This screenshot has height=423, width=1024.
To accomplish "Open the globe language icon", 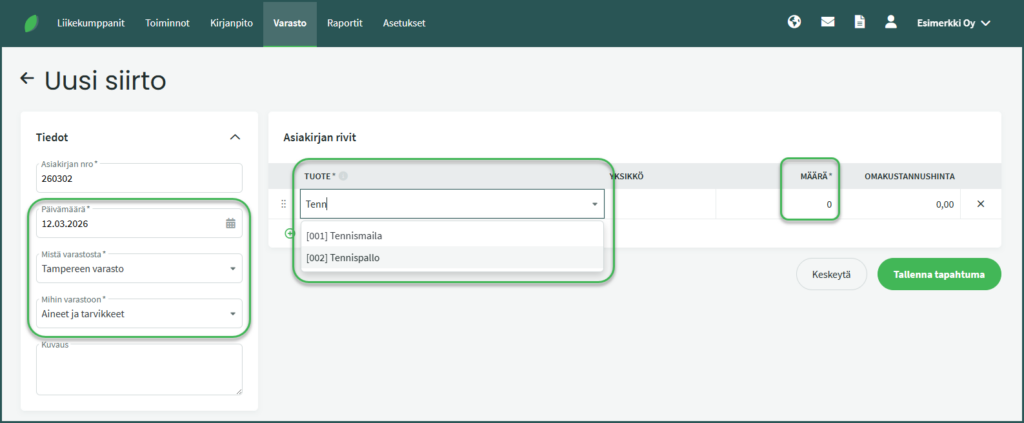I will (794, 22).
